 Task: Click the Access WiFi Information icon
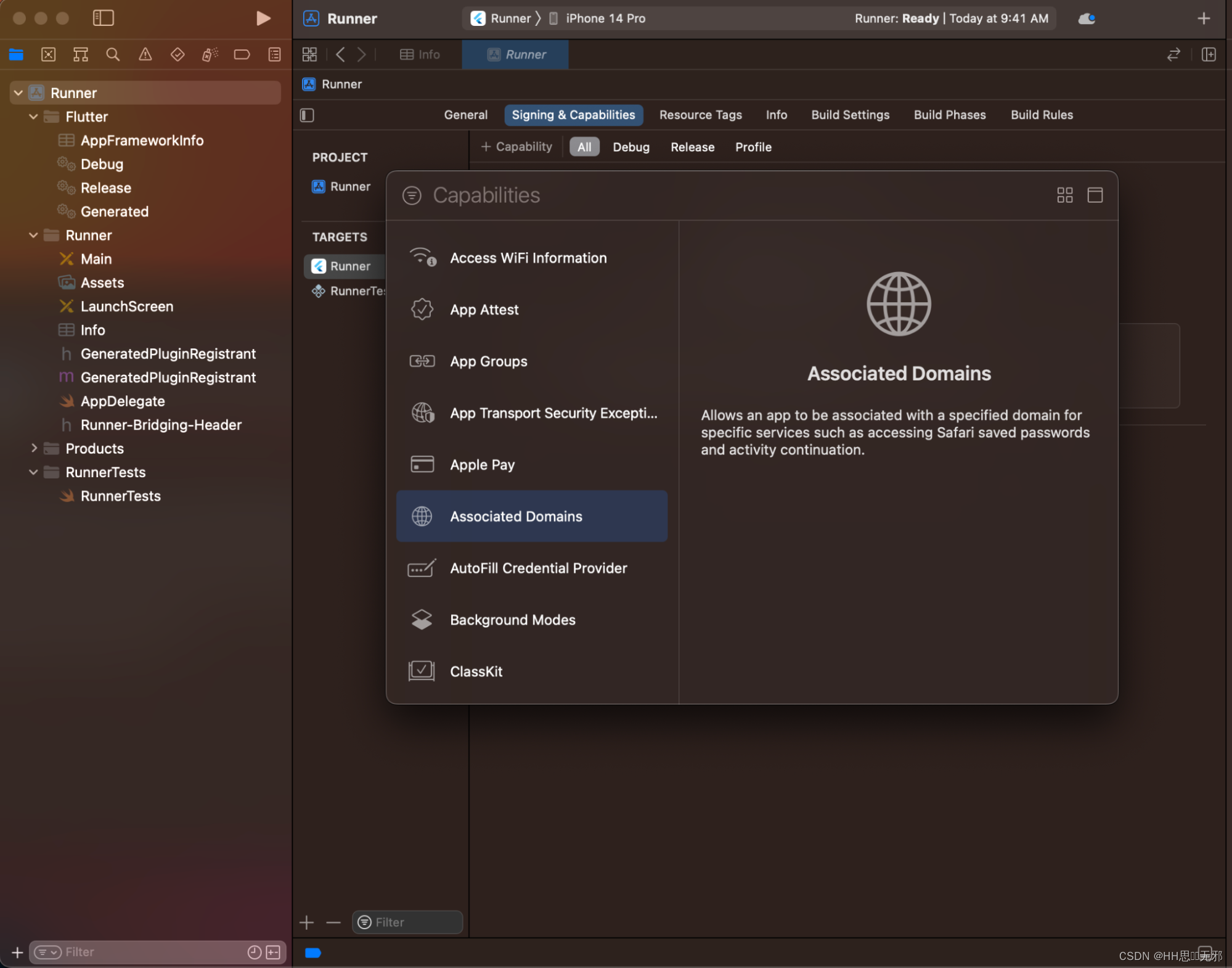click(421, 257)
